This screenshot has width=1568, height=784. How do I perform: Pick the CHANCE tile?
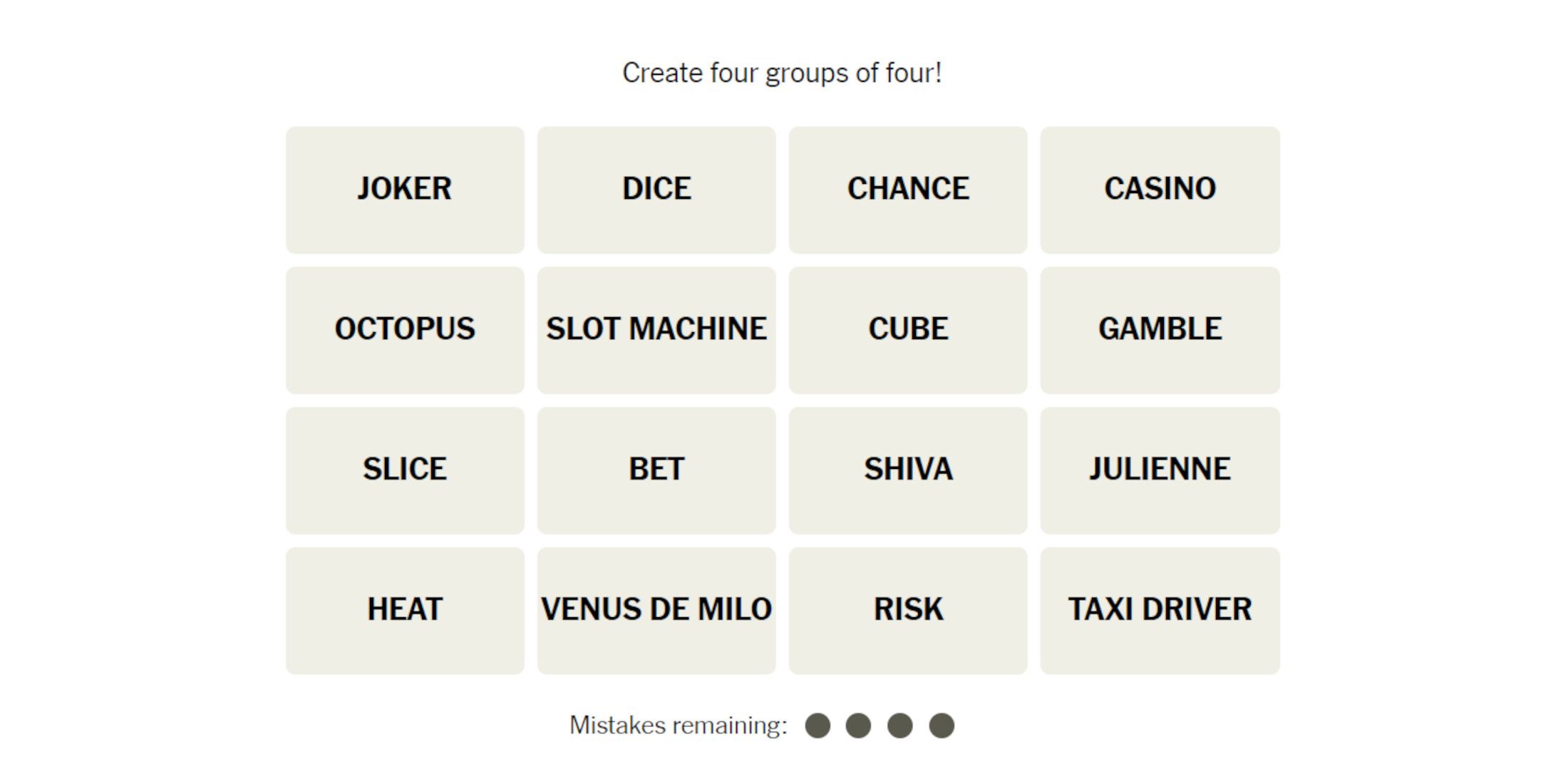[x=908, y=190]
